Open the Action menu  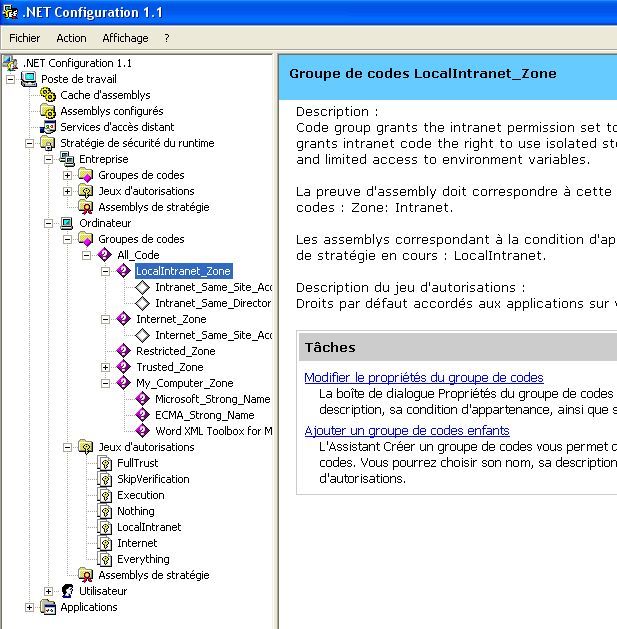click(x=71, y=38)
